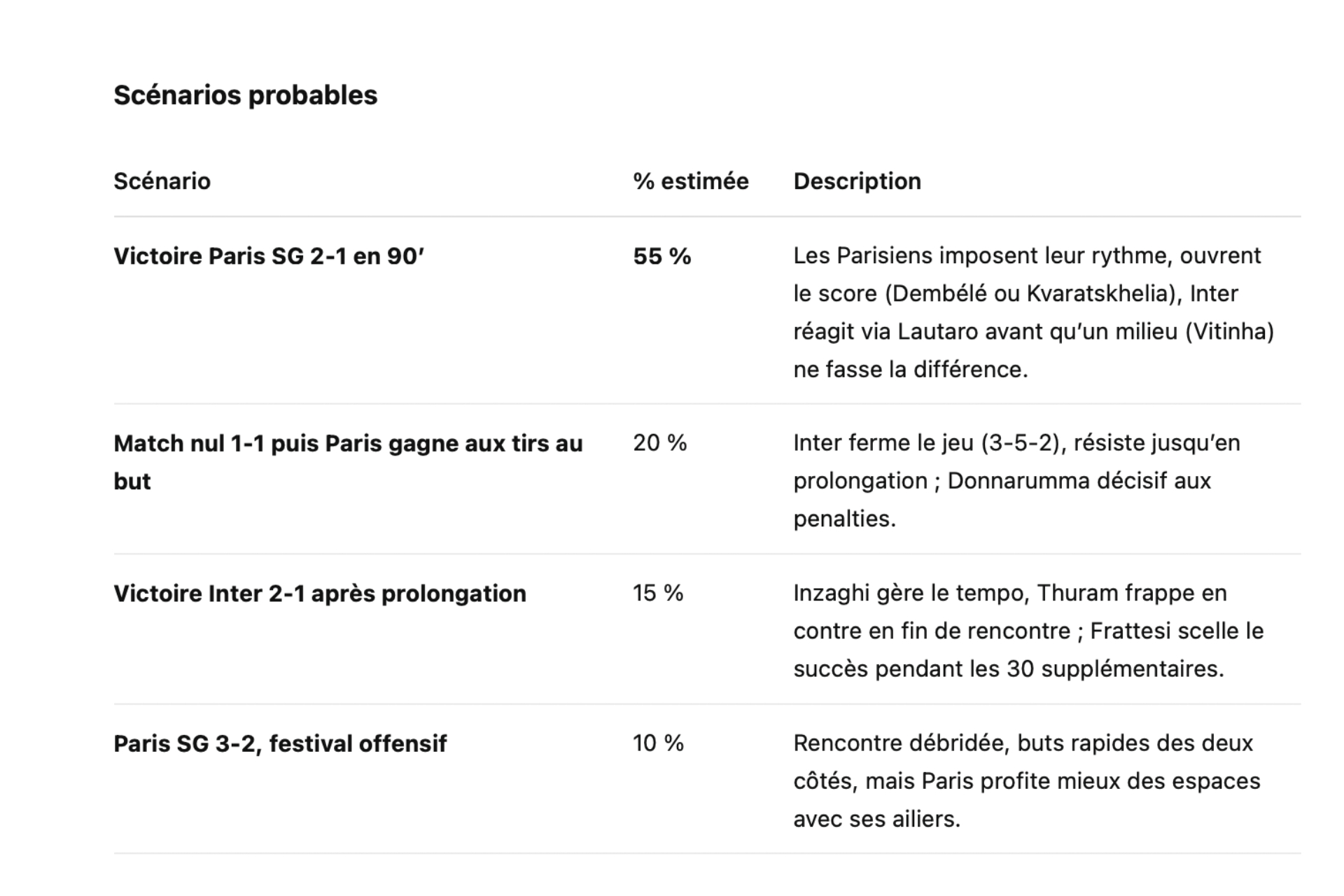1344x896 pixels.
Task: Select the 'Scénario' column header
Action: (162, 181)
